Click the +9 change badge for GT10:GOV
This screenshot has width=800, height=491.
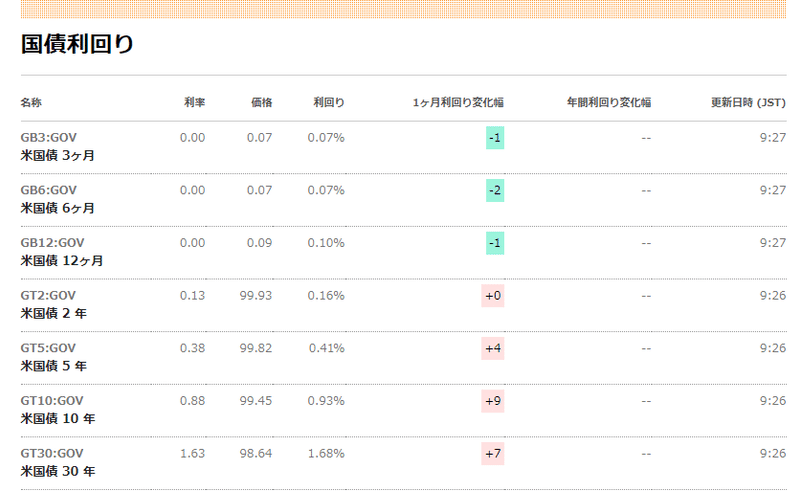coord(493,401)
